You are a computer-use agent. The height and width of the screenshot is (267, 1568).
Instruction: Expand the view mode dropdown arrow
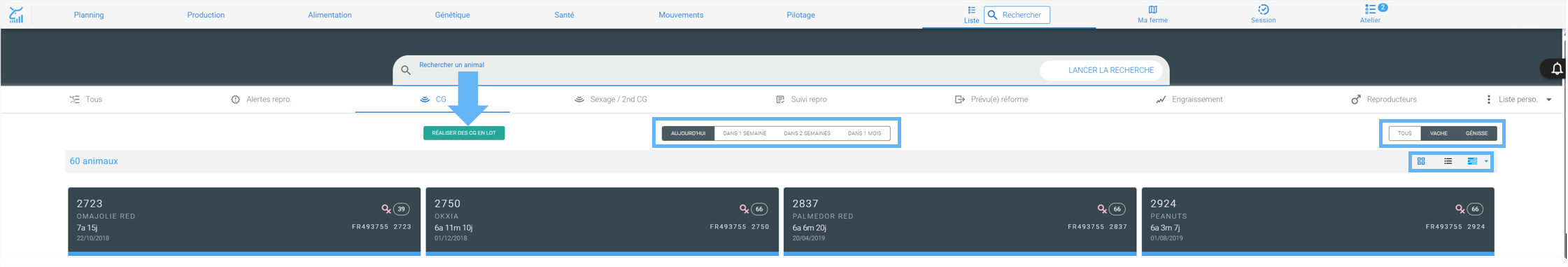pos(1486,161)
